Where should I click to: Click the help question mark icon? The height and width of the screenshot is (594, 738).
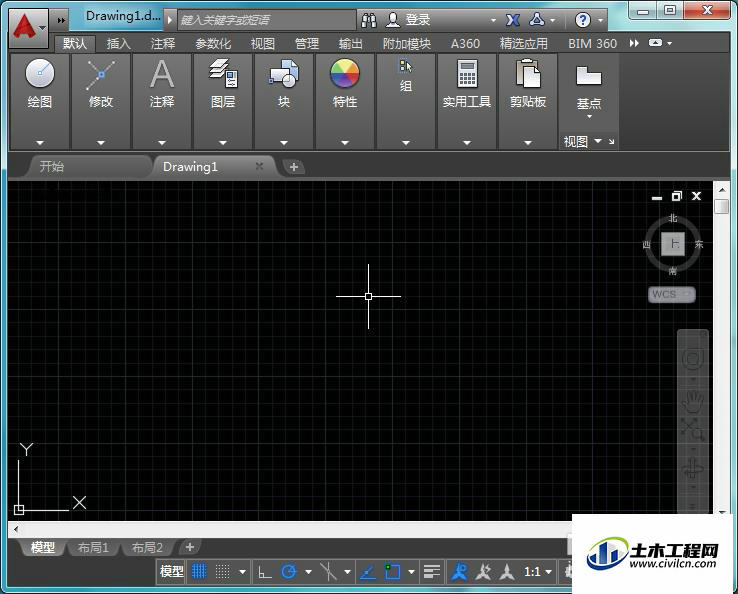(x=583, y=20)
